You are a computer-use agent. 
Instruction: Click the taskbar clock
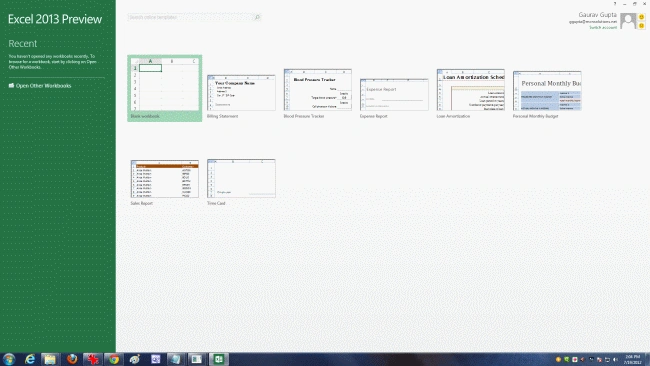pyautogui.click(x=633, y=359)
